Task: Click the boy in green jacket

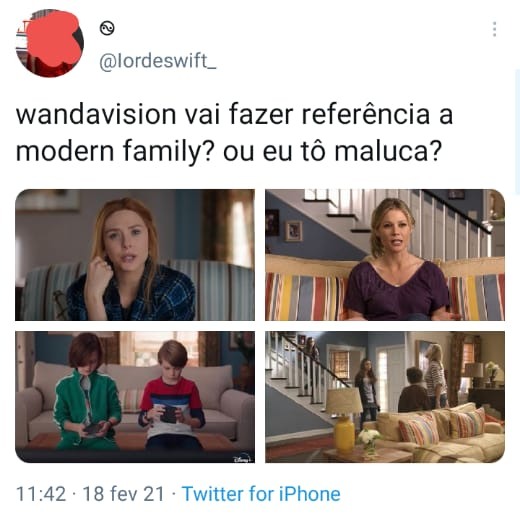Action: point(87,392)
